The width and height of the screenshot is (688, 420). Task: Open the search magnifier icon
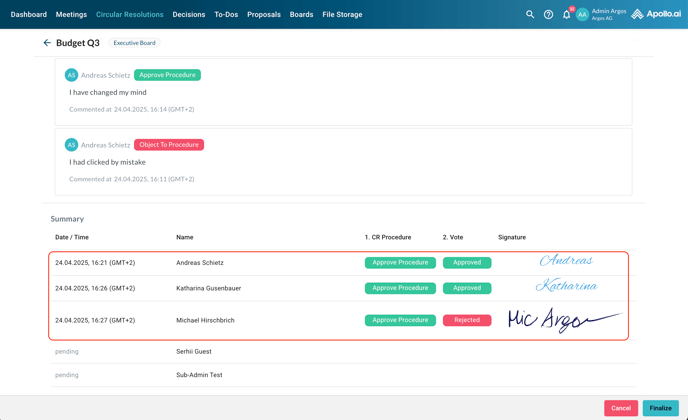pyautogui.click(x=530, y=15)
